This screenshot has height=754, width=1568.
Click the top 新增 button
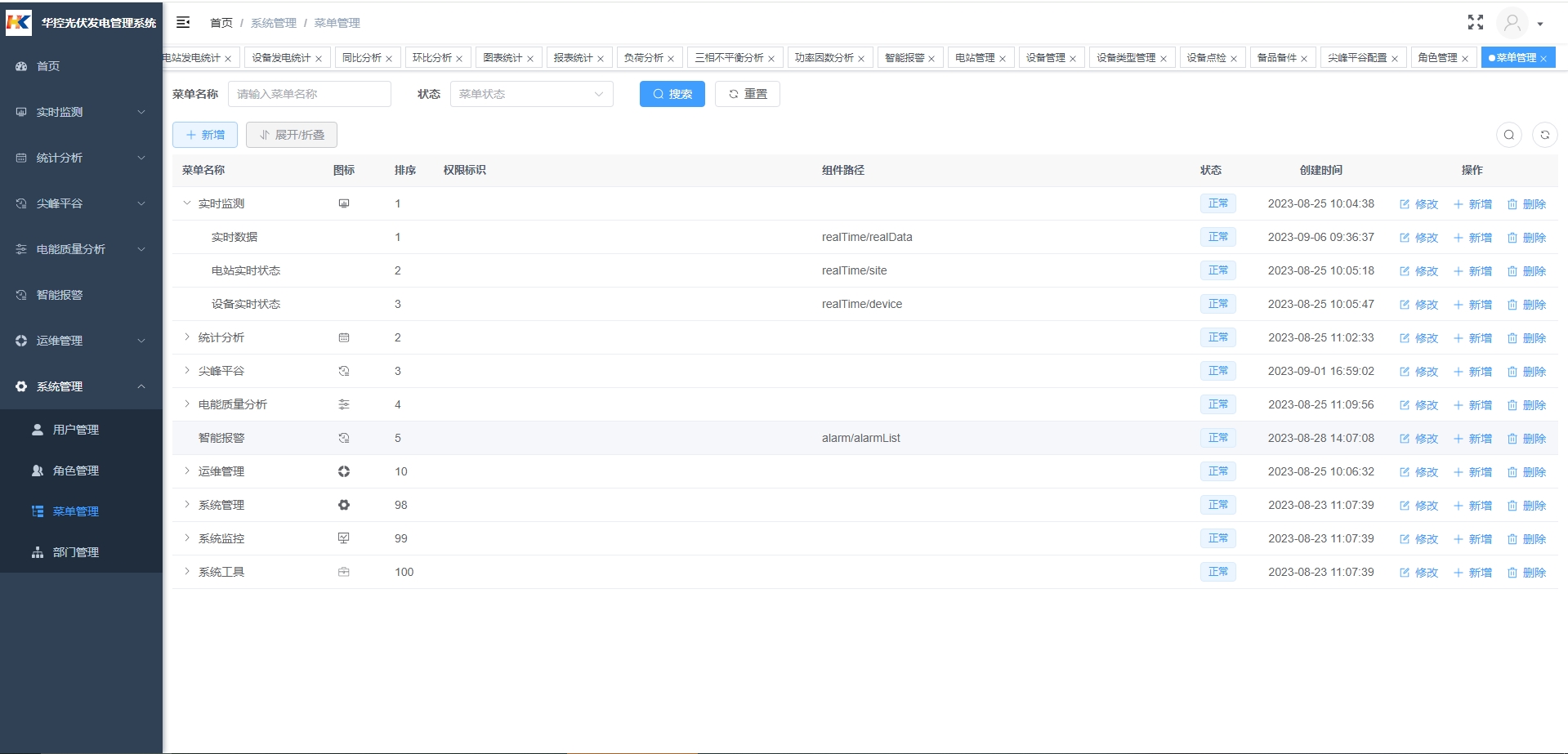(205, 135)
